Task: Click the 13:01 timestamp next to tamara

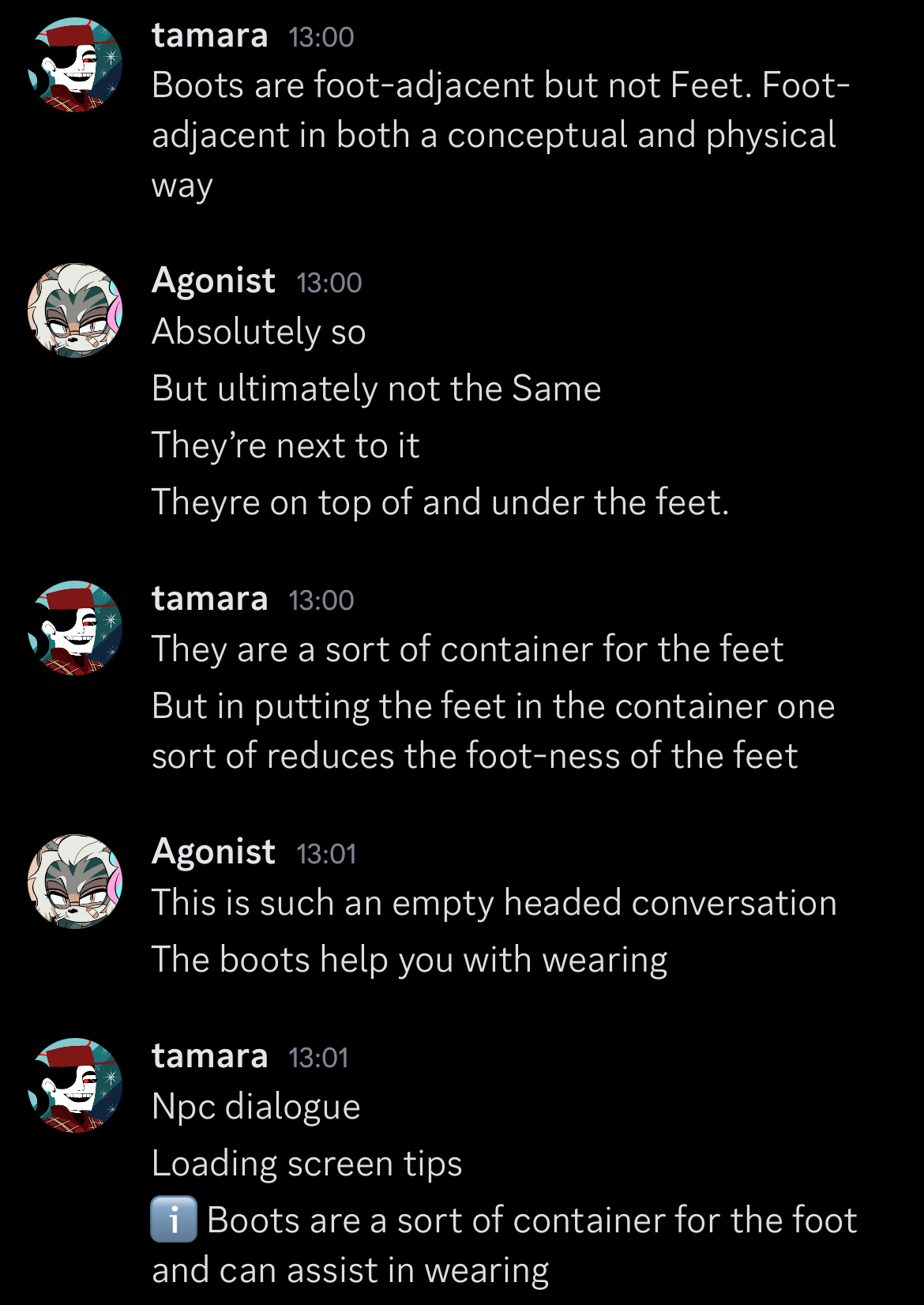Action: [x=318, y=1058]
